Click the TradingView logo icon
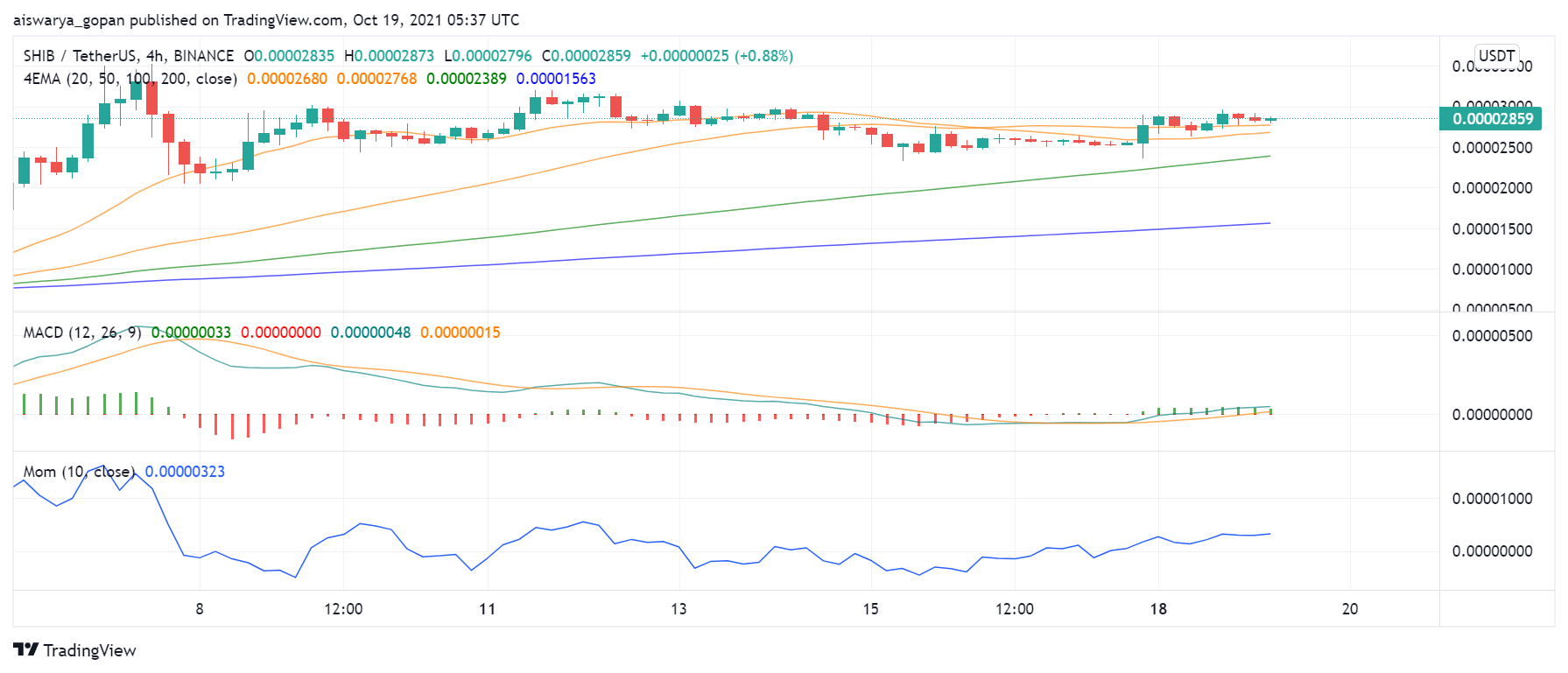The image size is (1568, 673). coord(25,649)
